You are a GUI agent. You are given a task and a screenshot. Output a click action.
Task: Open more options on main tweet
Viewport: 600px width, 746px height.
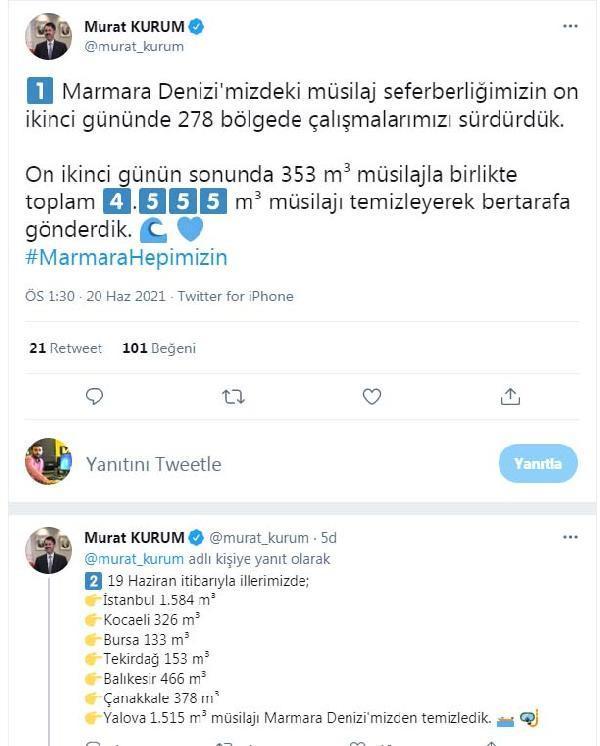coord(570,27)
